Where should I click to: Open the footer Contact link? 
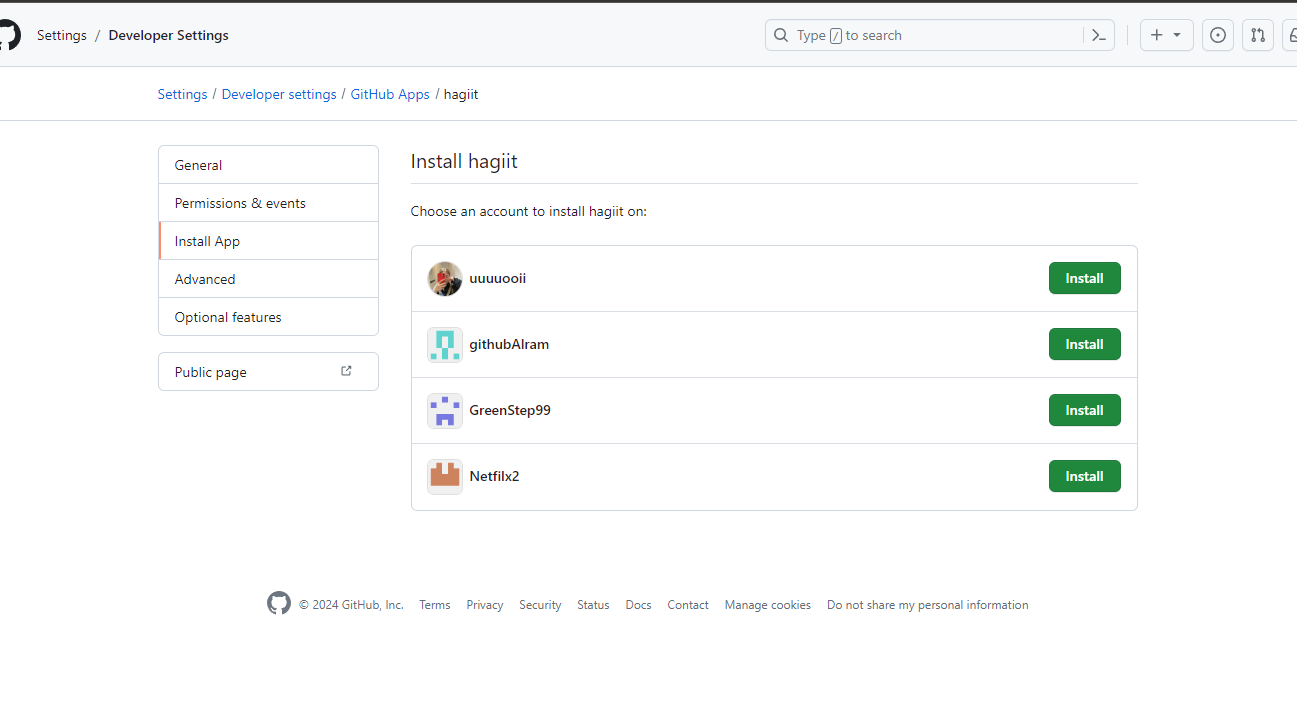[688, 605]
